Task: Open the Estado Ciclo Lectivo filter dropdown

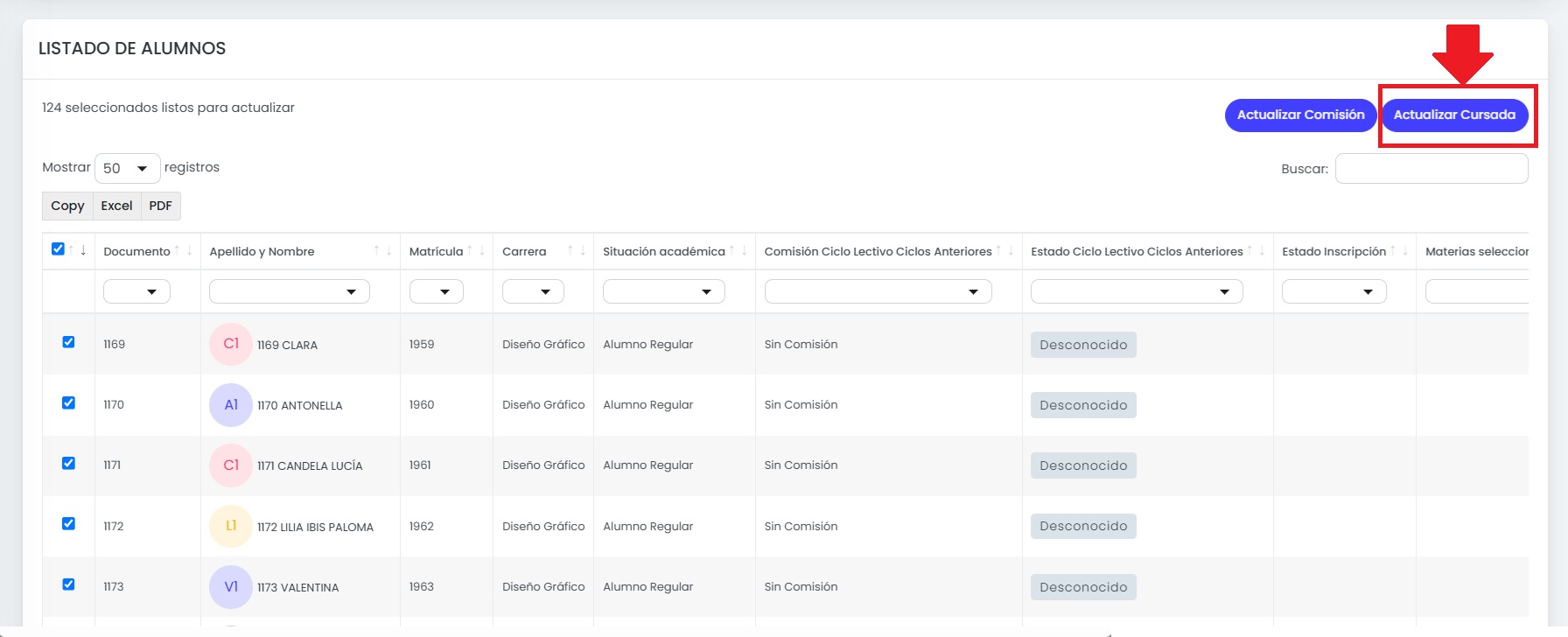Action: coord(1137,291)
